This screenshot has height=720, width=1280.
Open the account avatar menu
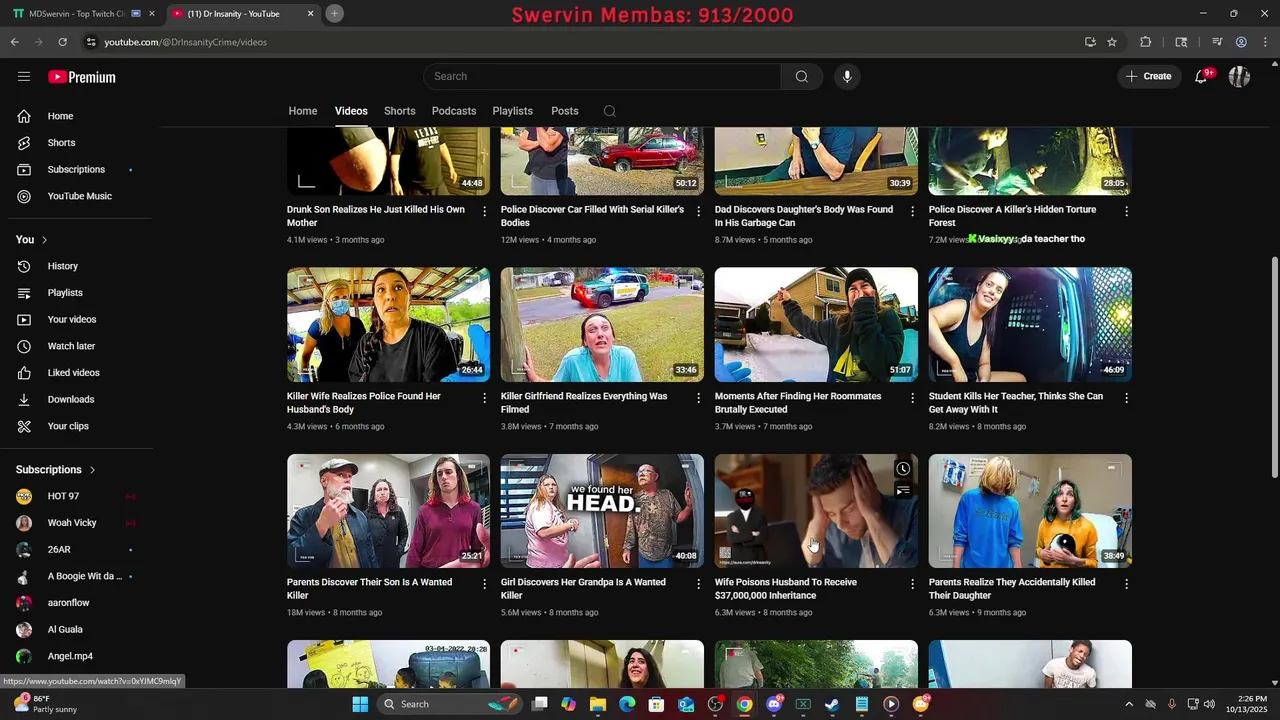point(1239,77)
